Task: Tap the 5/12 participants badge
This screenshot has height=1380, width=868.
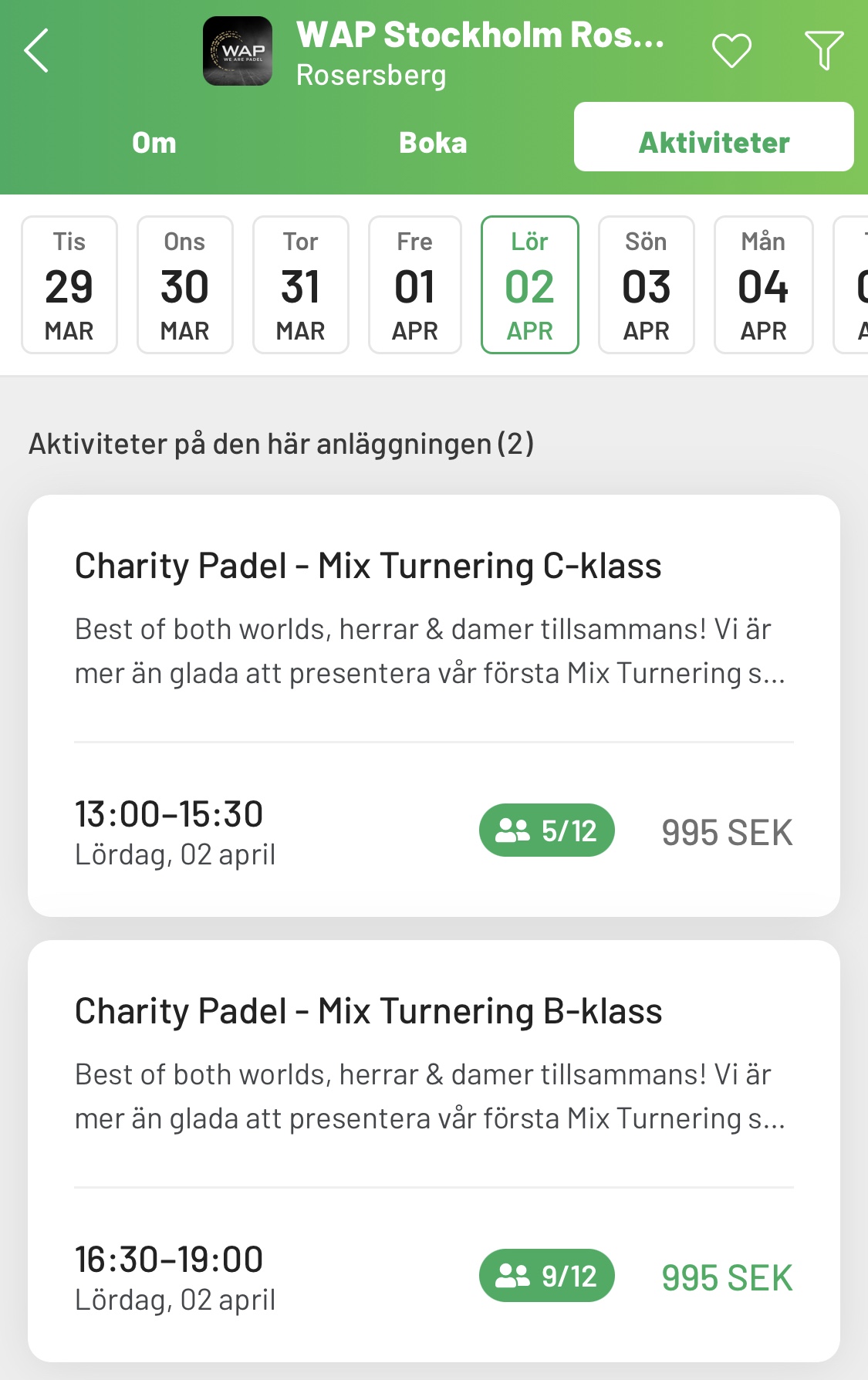Action: point(546,830)
